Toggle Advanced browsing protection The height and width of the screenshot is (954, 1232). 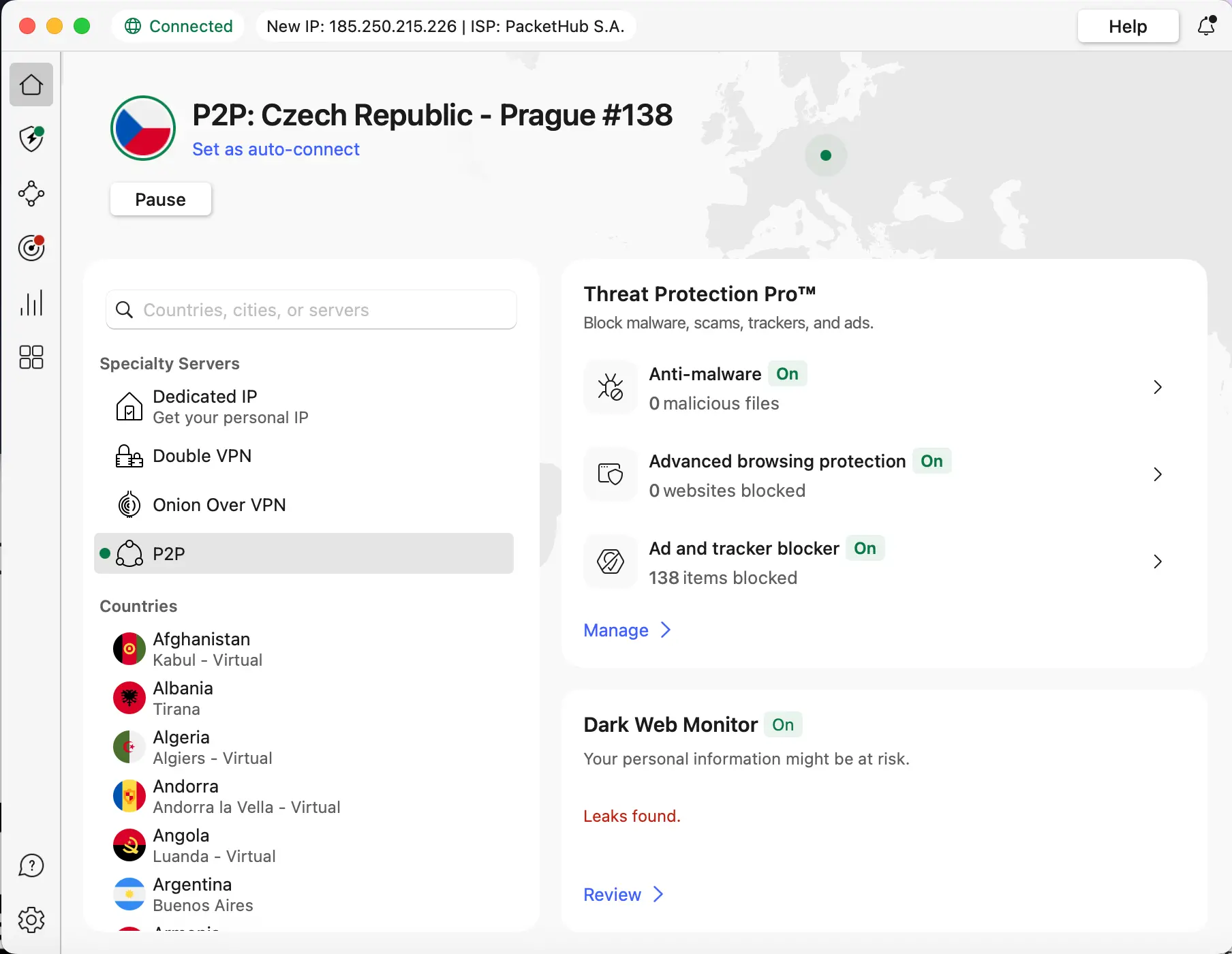click(x=932, y=461)
